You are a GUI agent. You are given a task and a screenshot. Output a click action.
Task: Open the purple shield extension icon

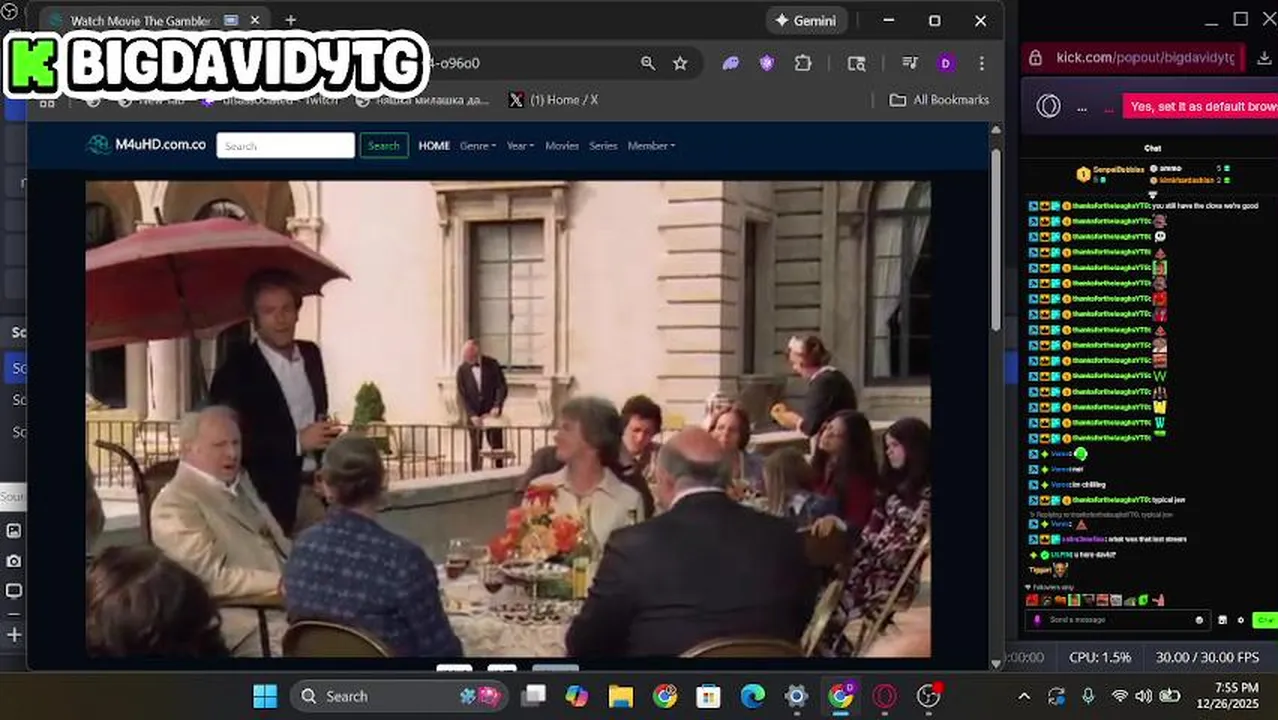coord(767,63)
